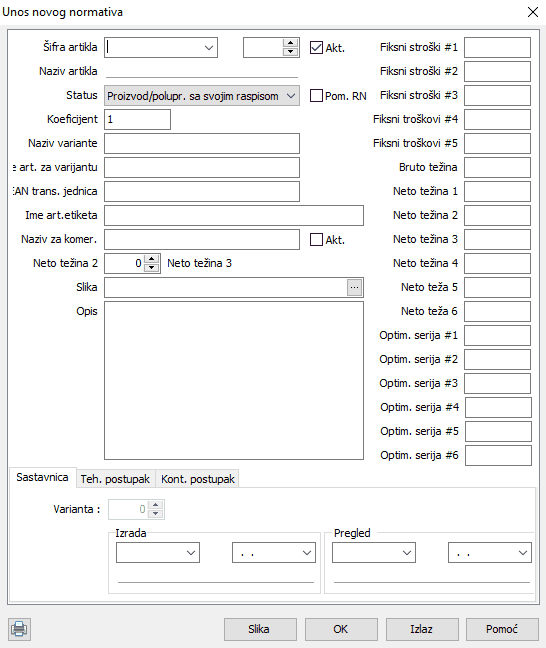Viewport: 546px width, 648px height.
Task: Focus the Fiksni stroški #2 field
Action: (x=497, y=71)
